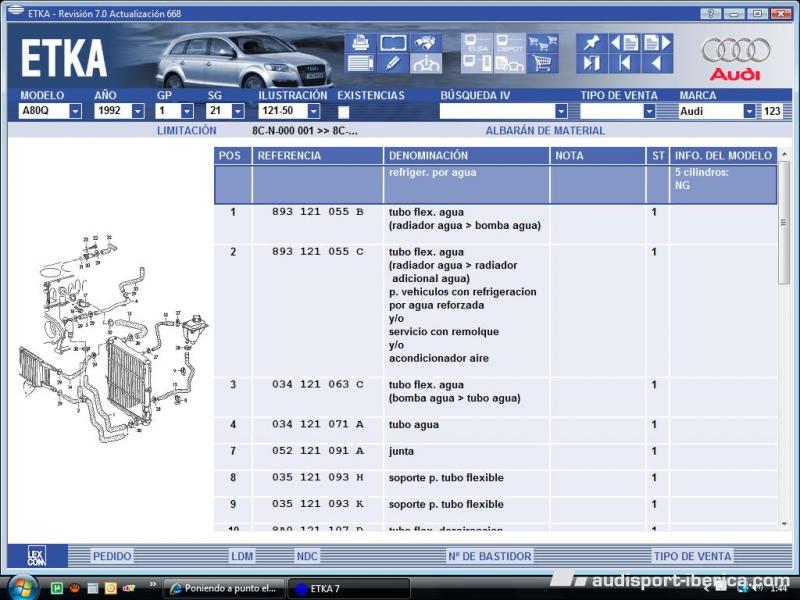Go to previous page icon
The image size is (800, 600).
(624, 43)
